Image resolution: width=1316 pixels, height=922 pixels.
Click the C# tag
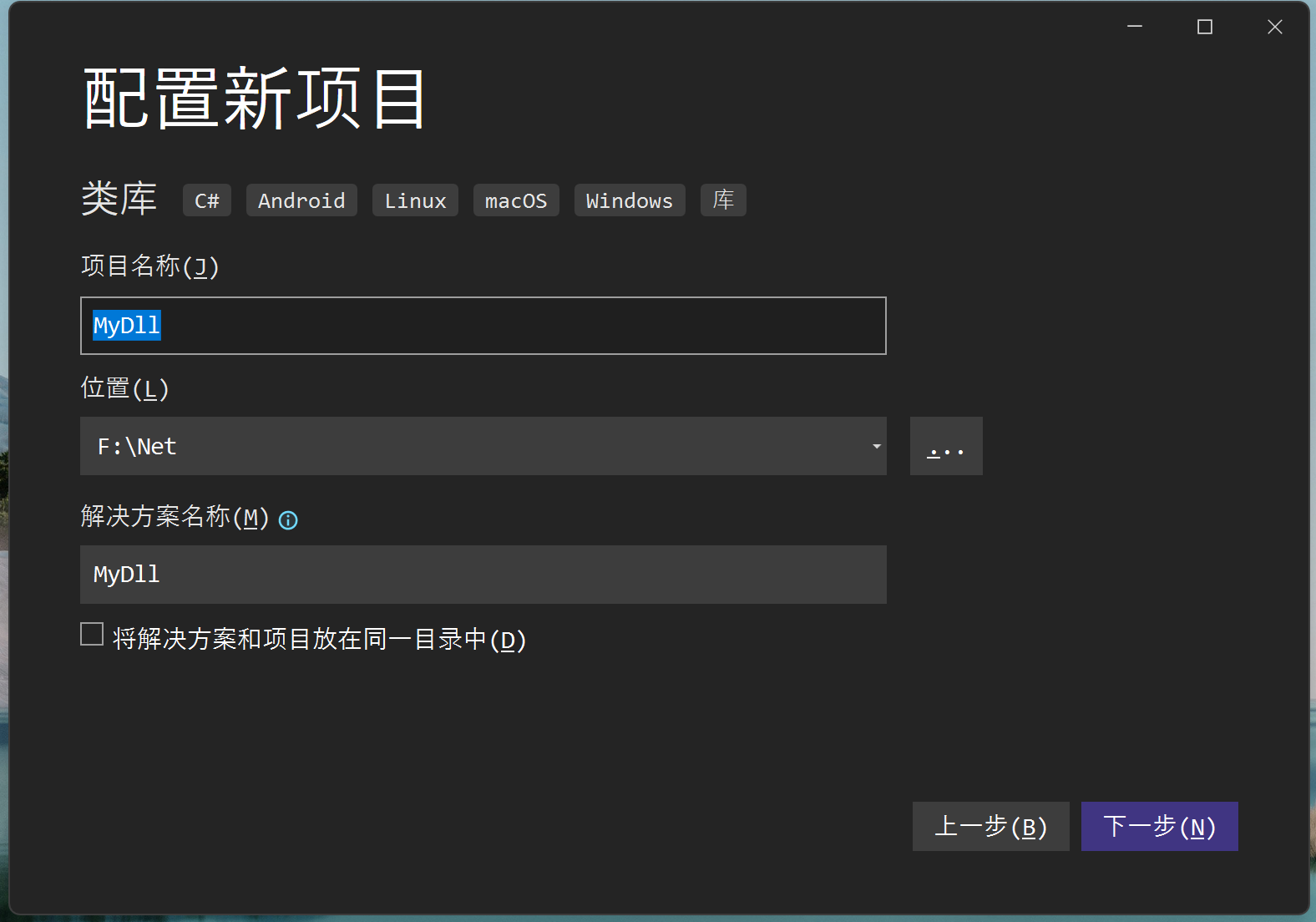(x=206, y=200)
